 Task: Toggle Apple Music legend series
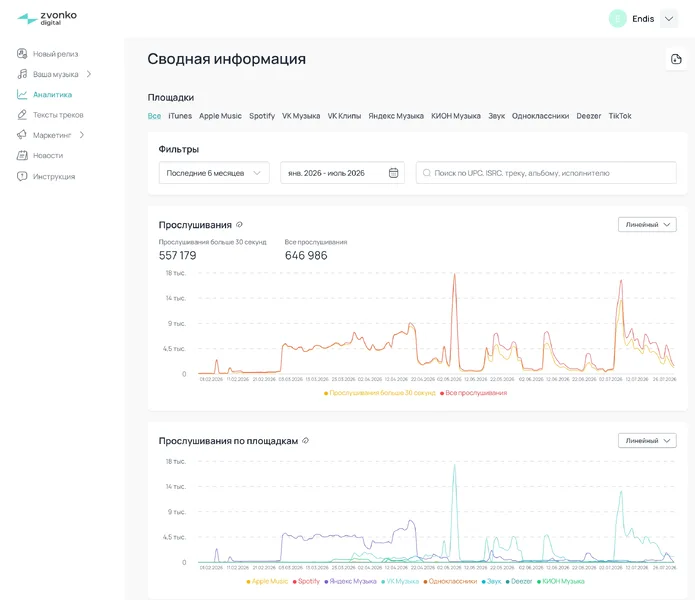click(x=267, y=581)
